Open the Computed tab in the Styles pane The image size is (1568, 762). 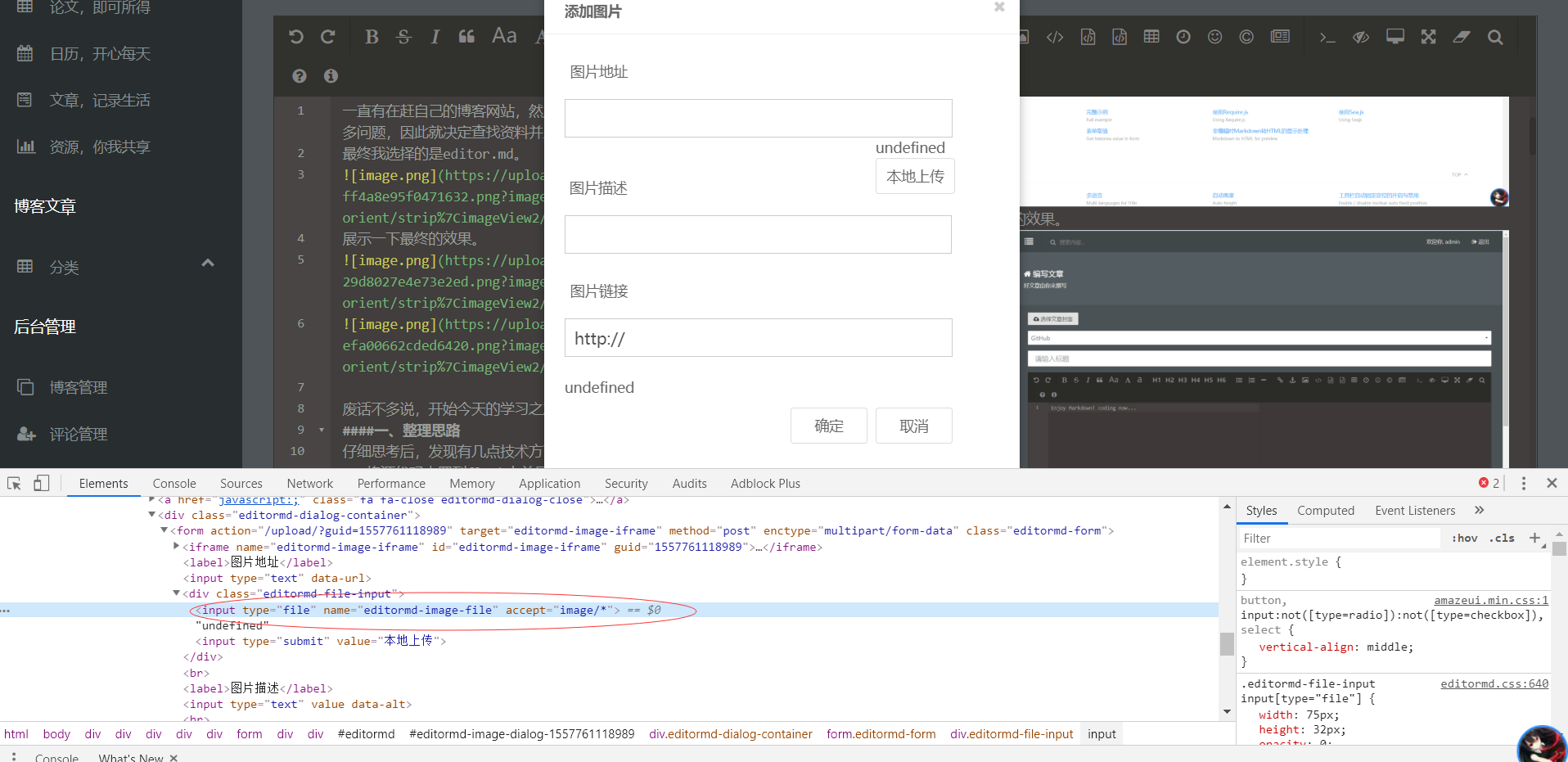(1326, 510)
